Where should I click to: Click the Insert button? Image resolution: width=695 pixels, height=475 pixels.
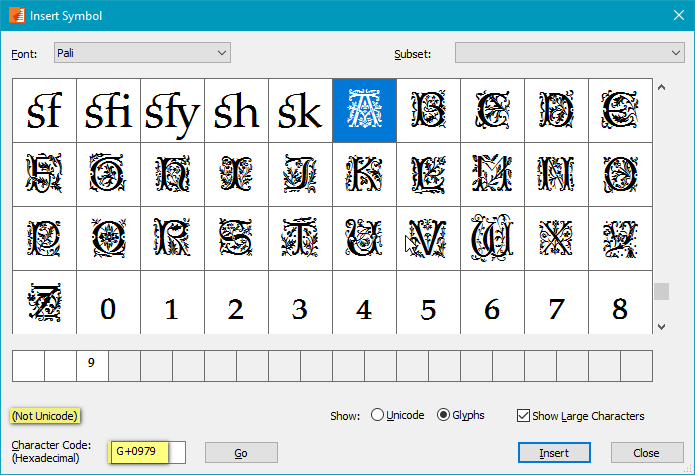point(554,453)
